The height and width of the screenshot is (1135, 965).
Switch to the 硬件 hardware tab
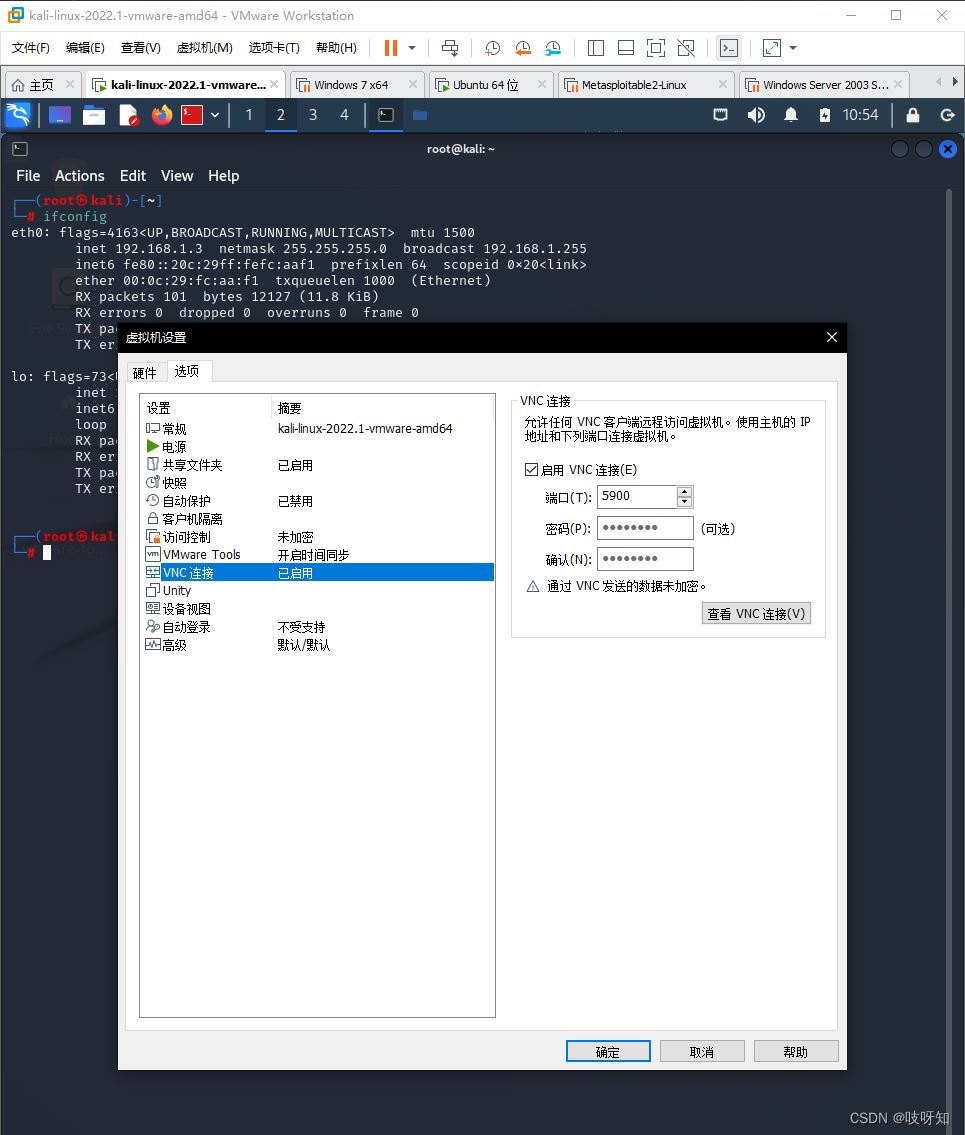point(146,372)
